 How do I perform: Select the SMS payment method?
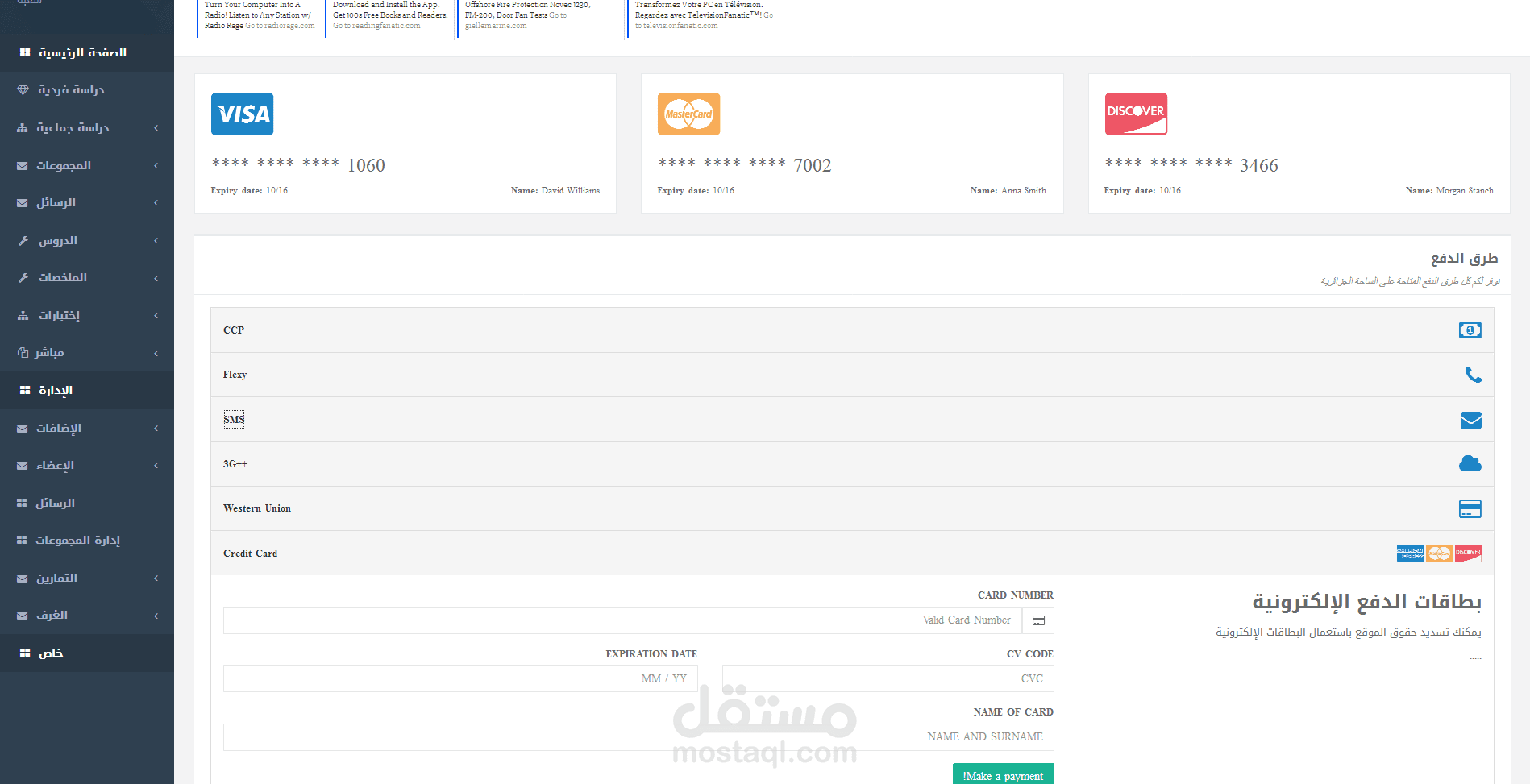[852, 419]
